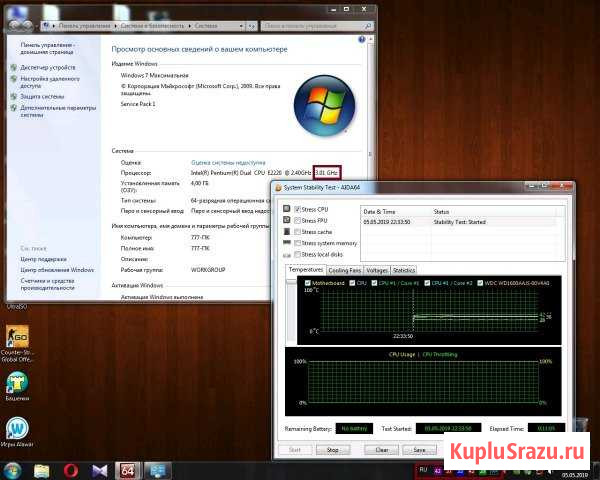Image resolution: width=600 pixels, height=480 pixels.
Task: Switch to the Temperatures tab
Action: (305, 270)
